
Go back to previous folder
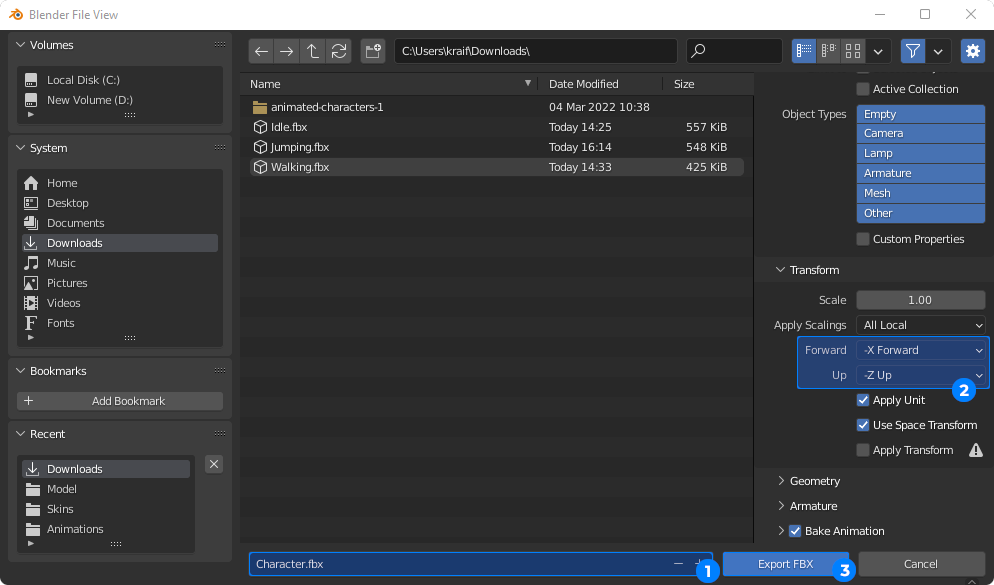[261, 51]
